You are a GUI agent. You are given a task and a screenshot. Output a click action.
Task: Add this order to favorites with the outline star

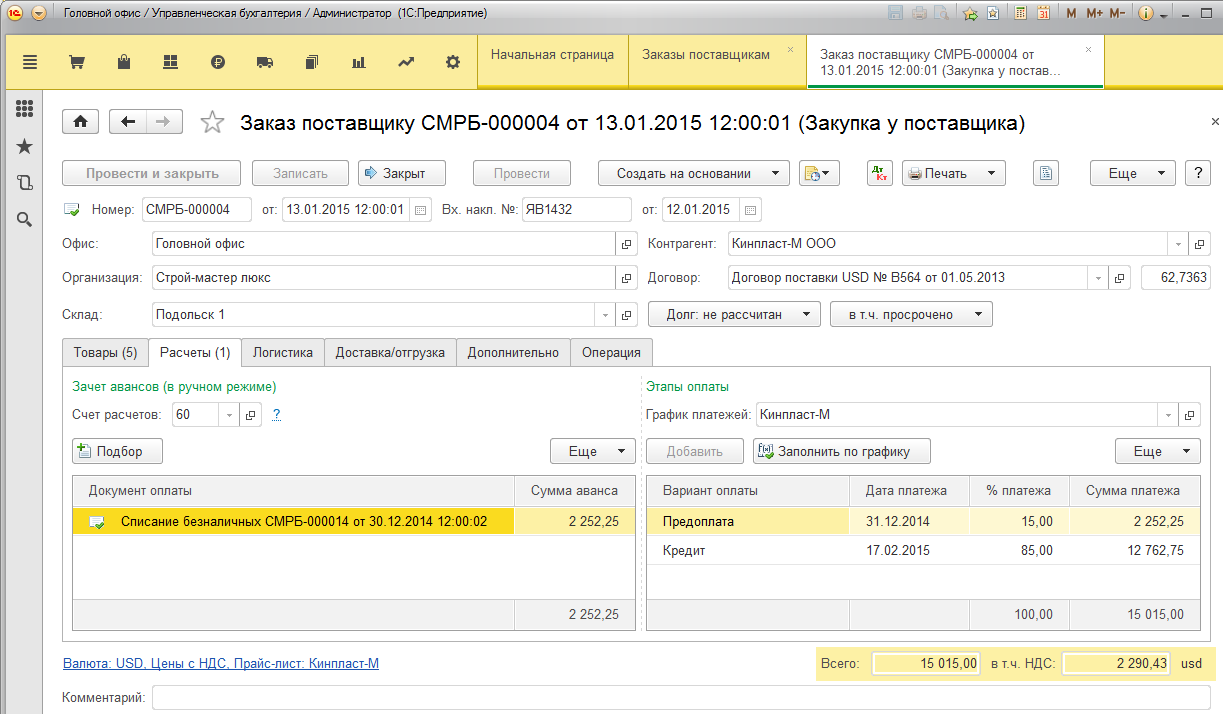tap(212, 122)
